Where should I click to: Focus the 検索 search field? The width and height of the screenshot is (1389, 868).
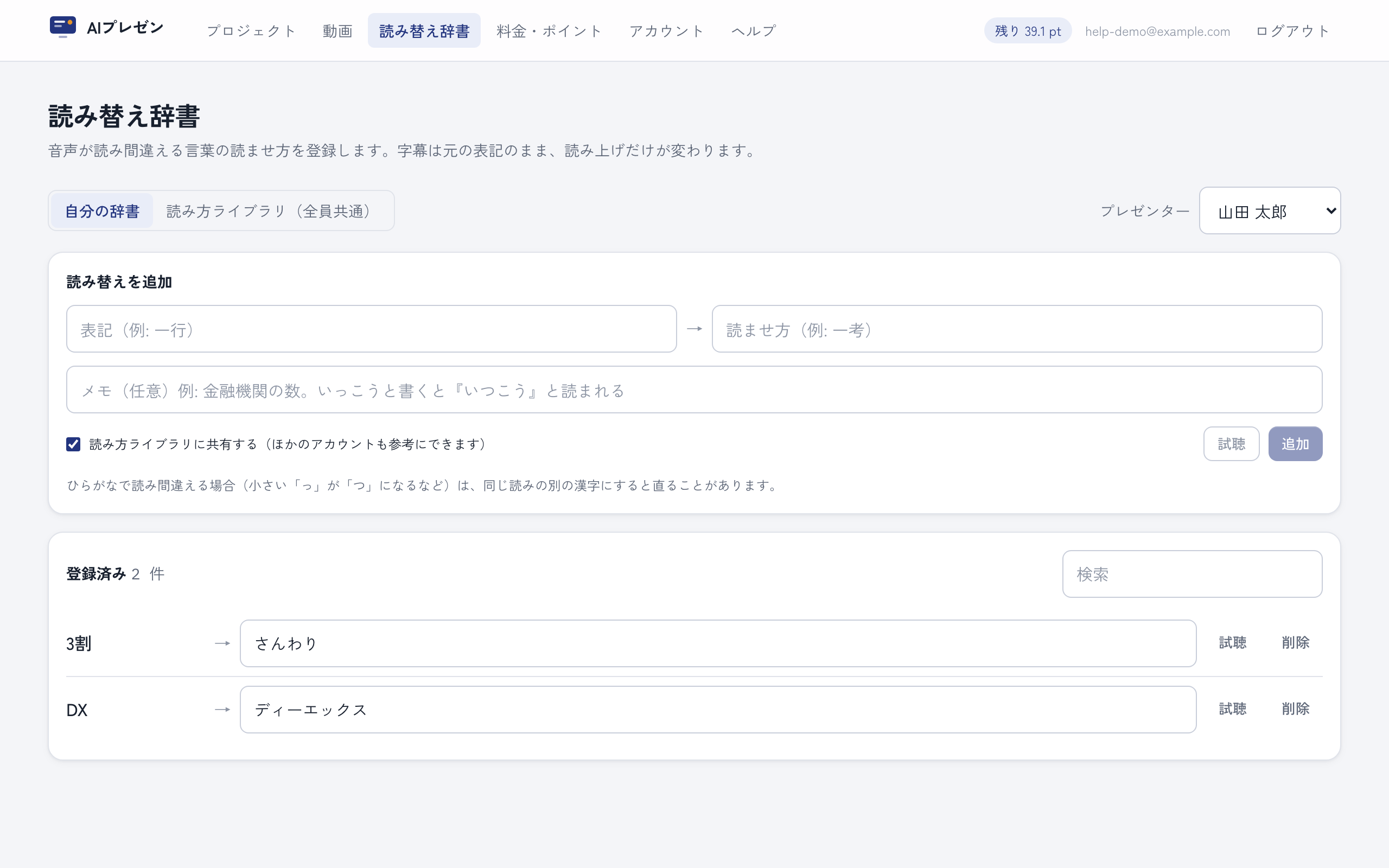(x=1192, y=574)
